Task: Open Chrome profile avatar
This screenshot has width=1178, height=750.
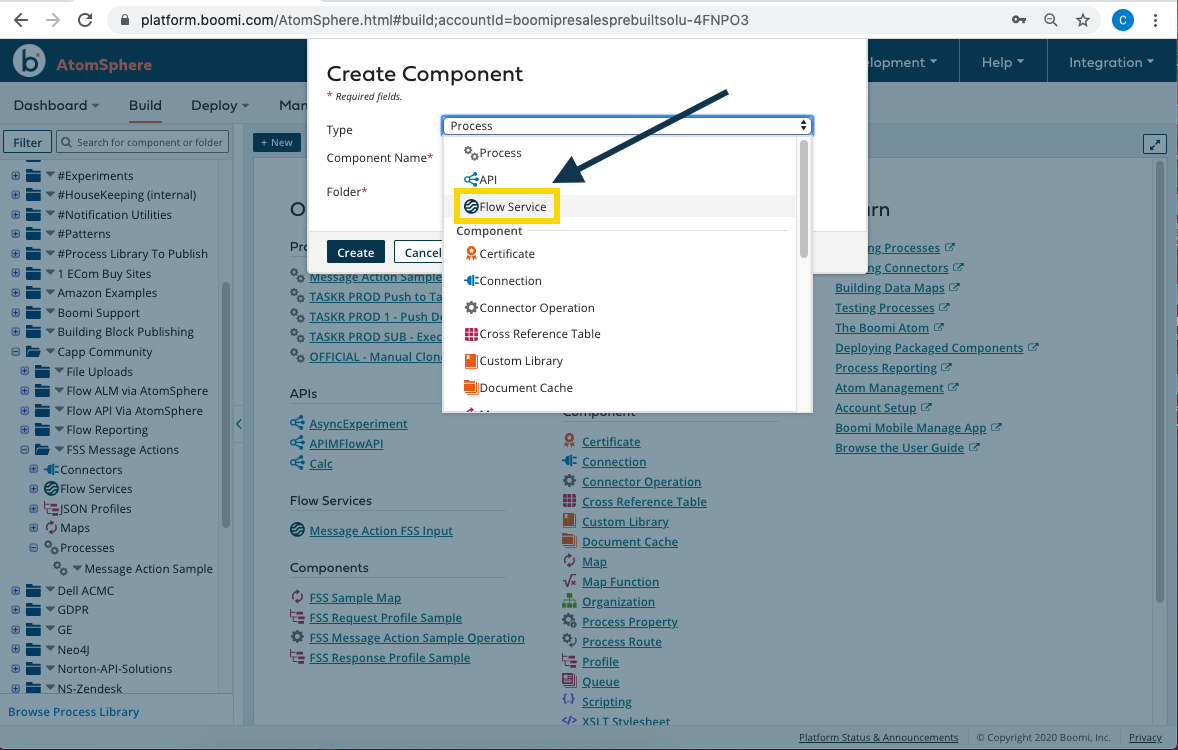Action: [x=1122, y=20]
